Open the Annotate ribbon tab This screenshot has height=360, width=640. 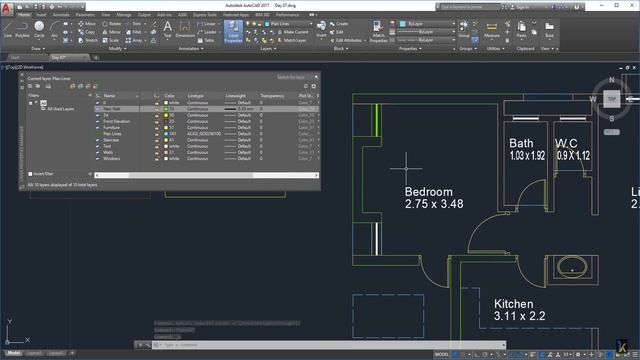point(61,15)
